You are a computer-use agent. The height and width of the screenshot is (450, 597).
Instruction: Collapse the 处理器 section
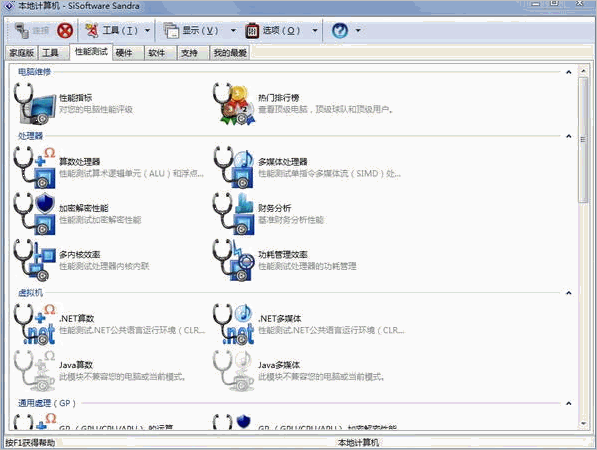[569, 136]
